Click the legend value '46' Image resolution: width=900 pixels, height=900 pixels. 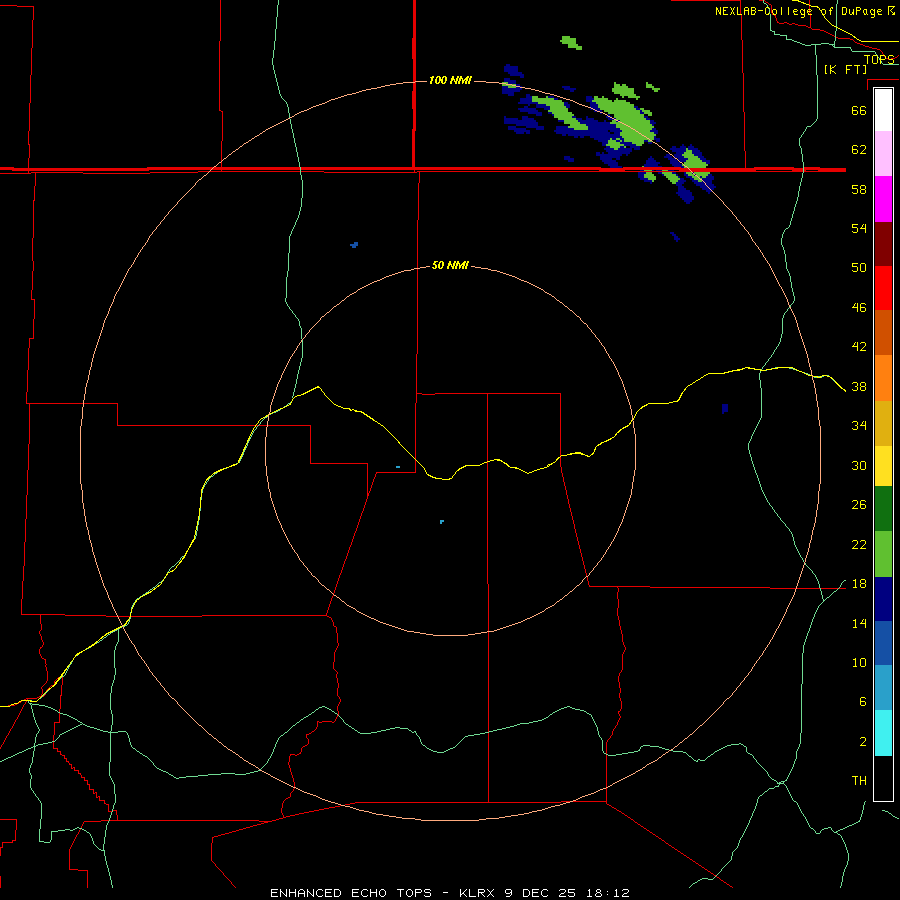click(859, 308)
